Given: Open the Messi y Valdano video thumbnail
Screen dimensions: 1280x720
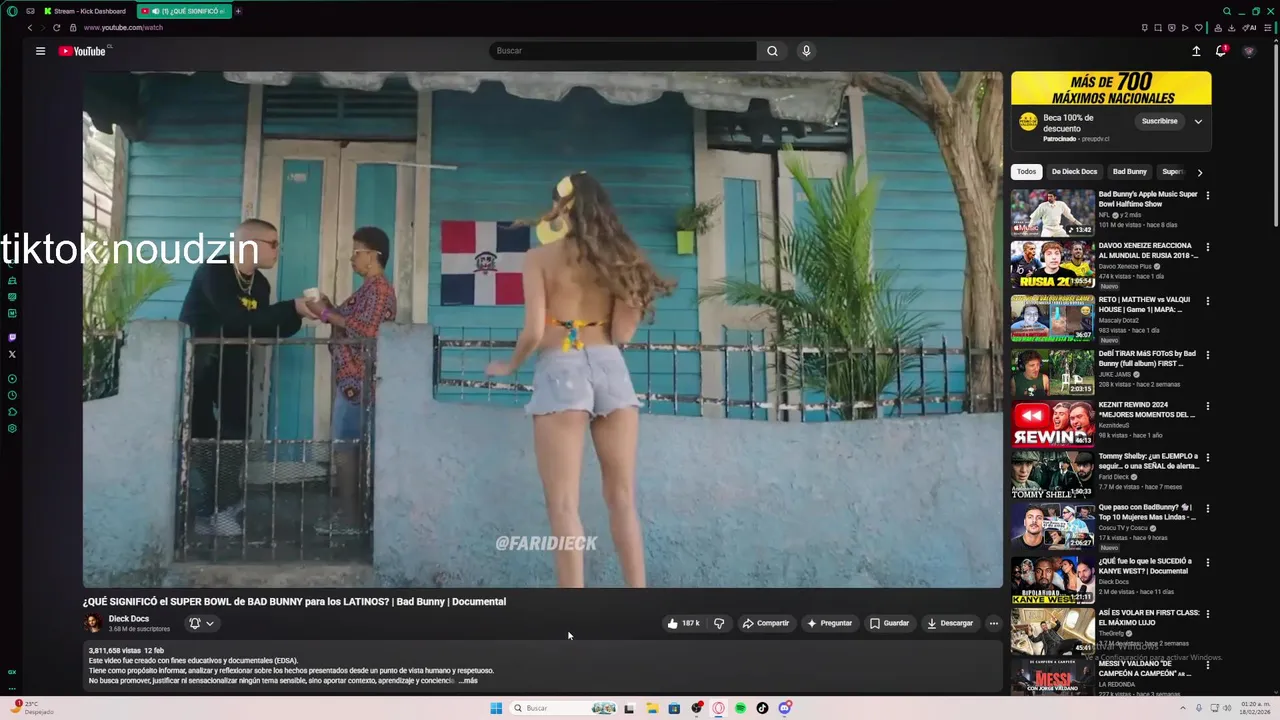Looking at the screenshot, I should (1052, 678).
